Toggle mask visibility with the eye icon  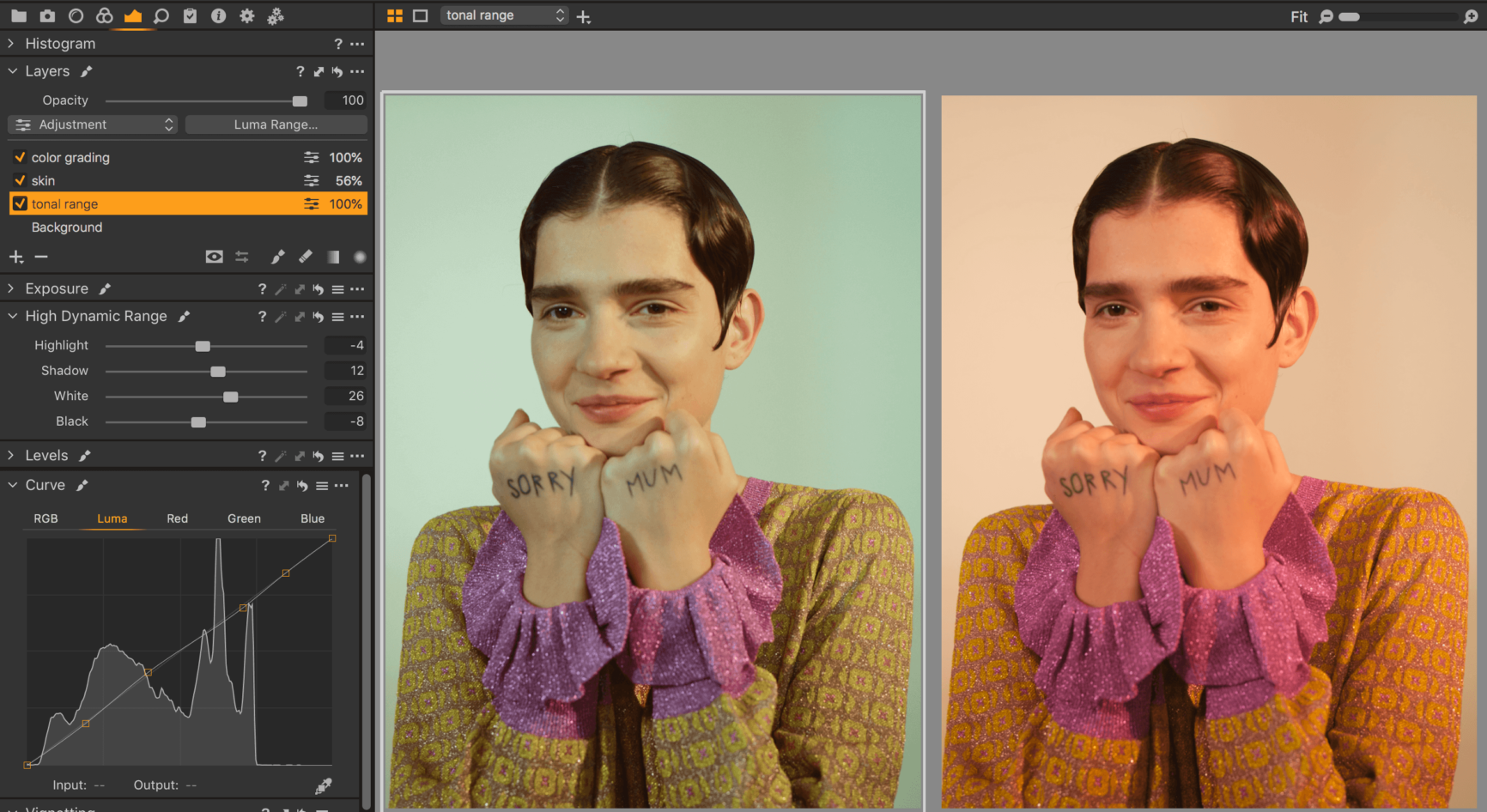214,257
